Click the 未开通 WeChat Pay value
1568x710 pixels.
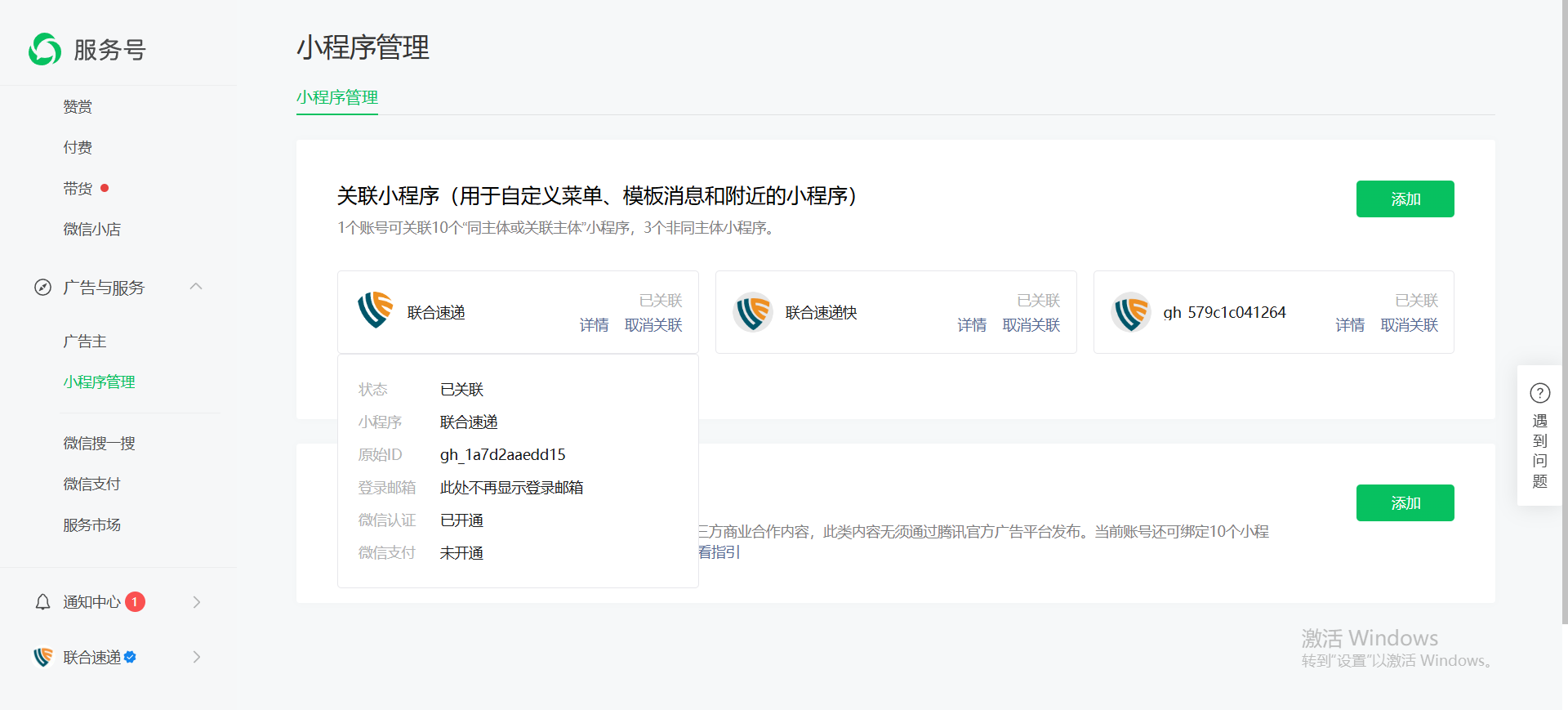coord(461,553)
